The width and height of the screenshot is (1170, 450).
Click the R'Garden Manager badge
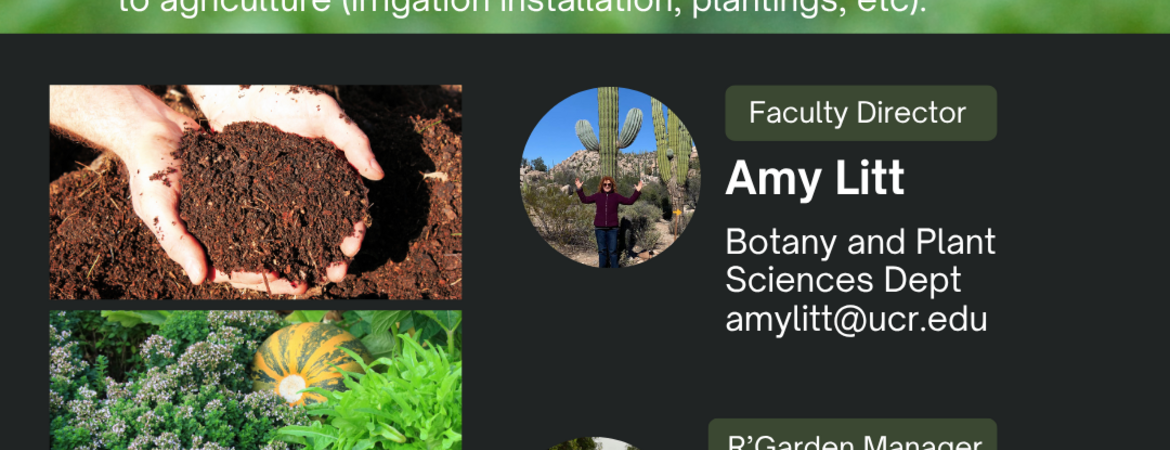click(853, 438)
